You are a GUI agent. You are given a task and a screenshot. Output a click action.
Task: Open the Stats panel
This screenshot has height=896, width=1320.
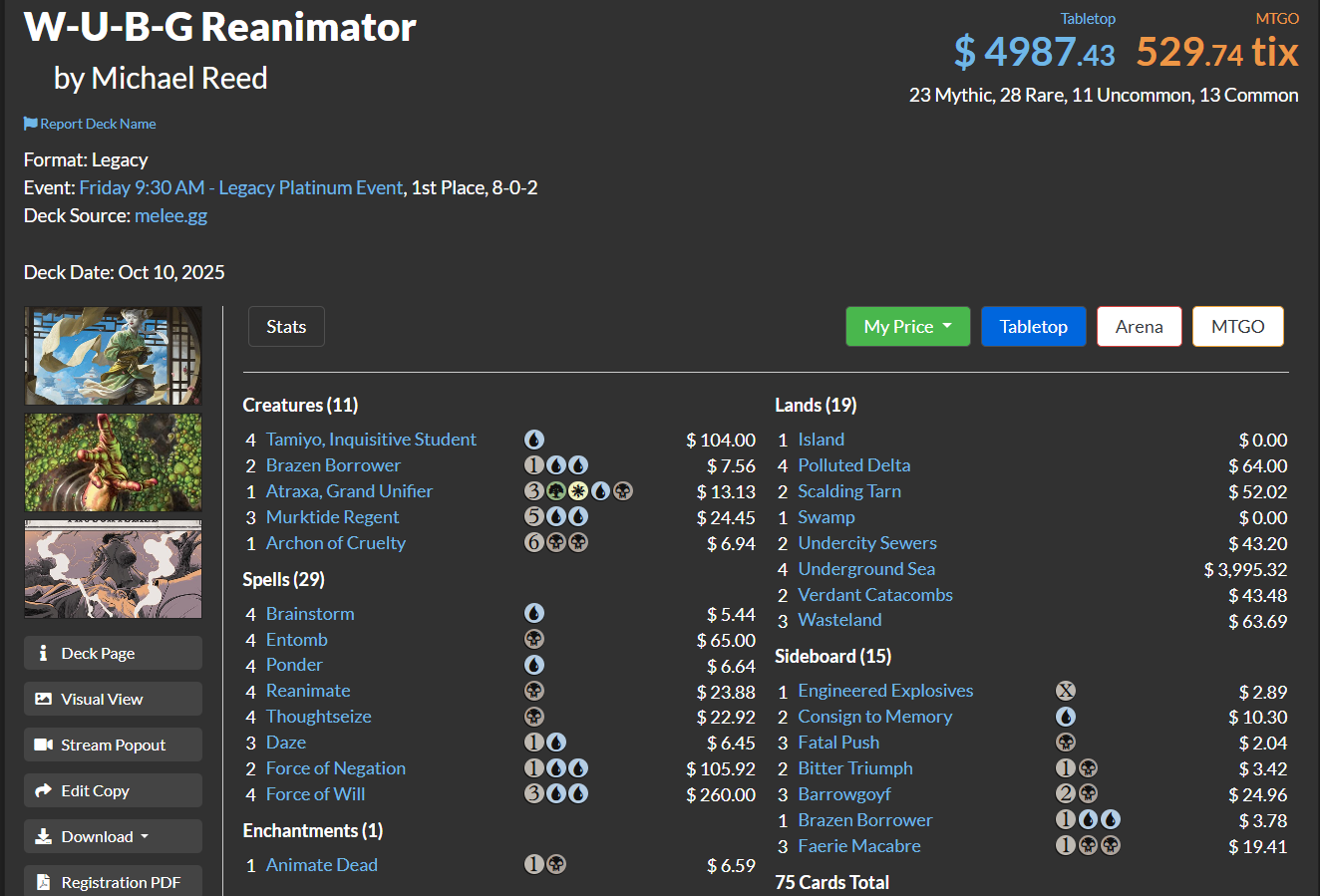tap(286, 327)
